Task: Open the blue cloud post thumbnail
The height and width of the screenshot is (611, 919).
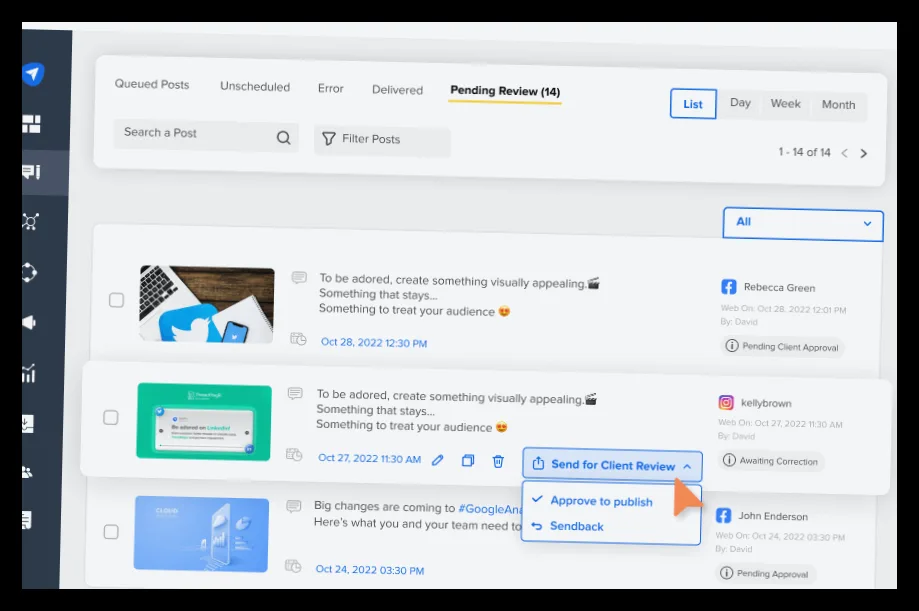Action: click(x=202, y=534)
